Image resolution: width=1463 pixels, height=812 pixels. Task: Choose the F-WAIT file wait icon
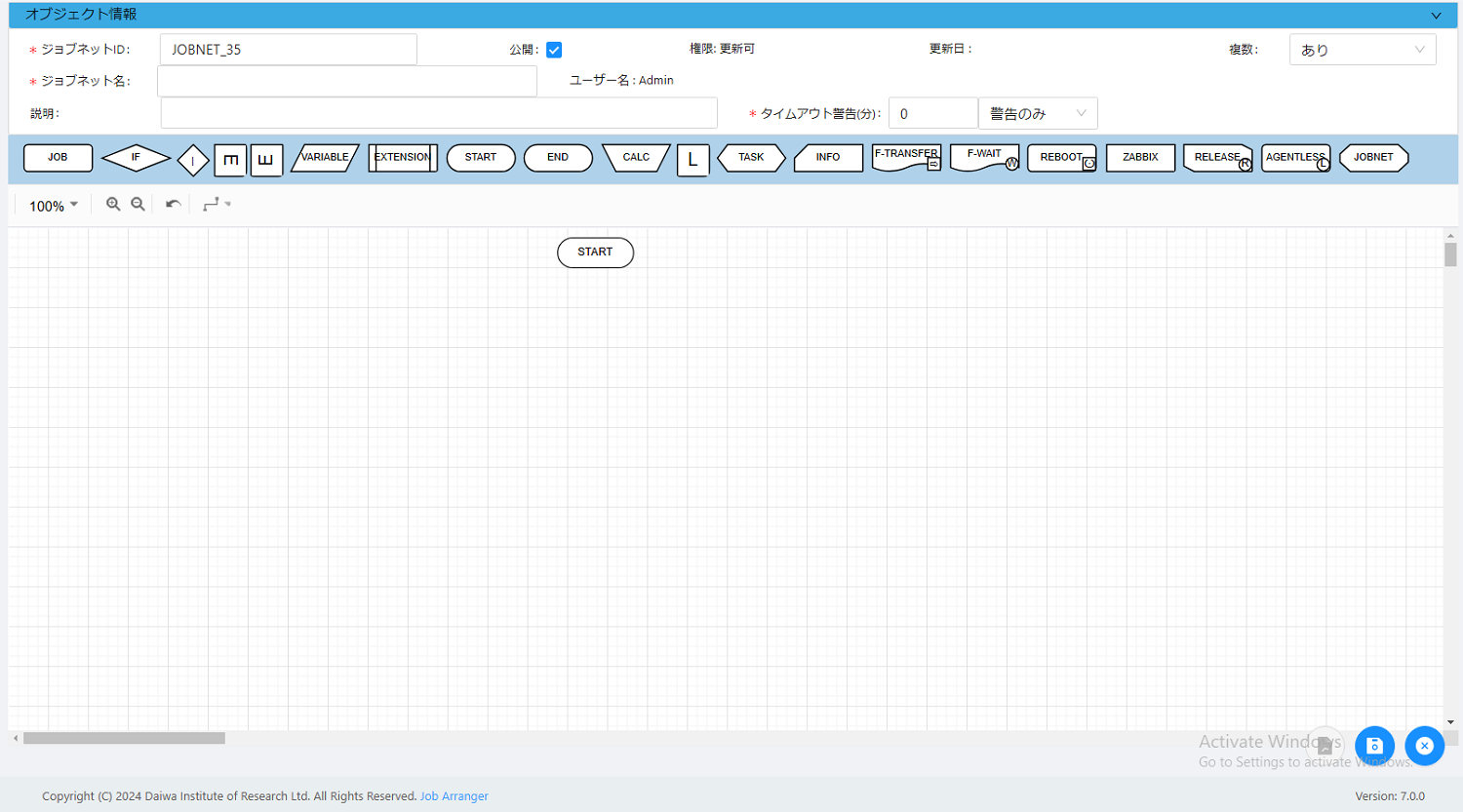click(x=983, y=157)
